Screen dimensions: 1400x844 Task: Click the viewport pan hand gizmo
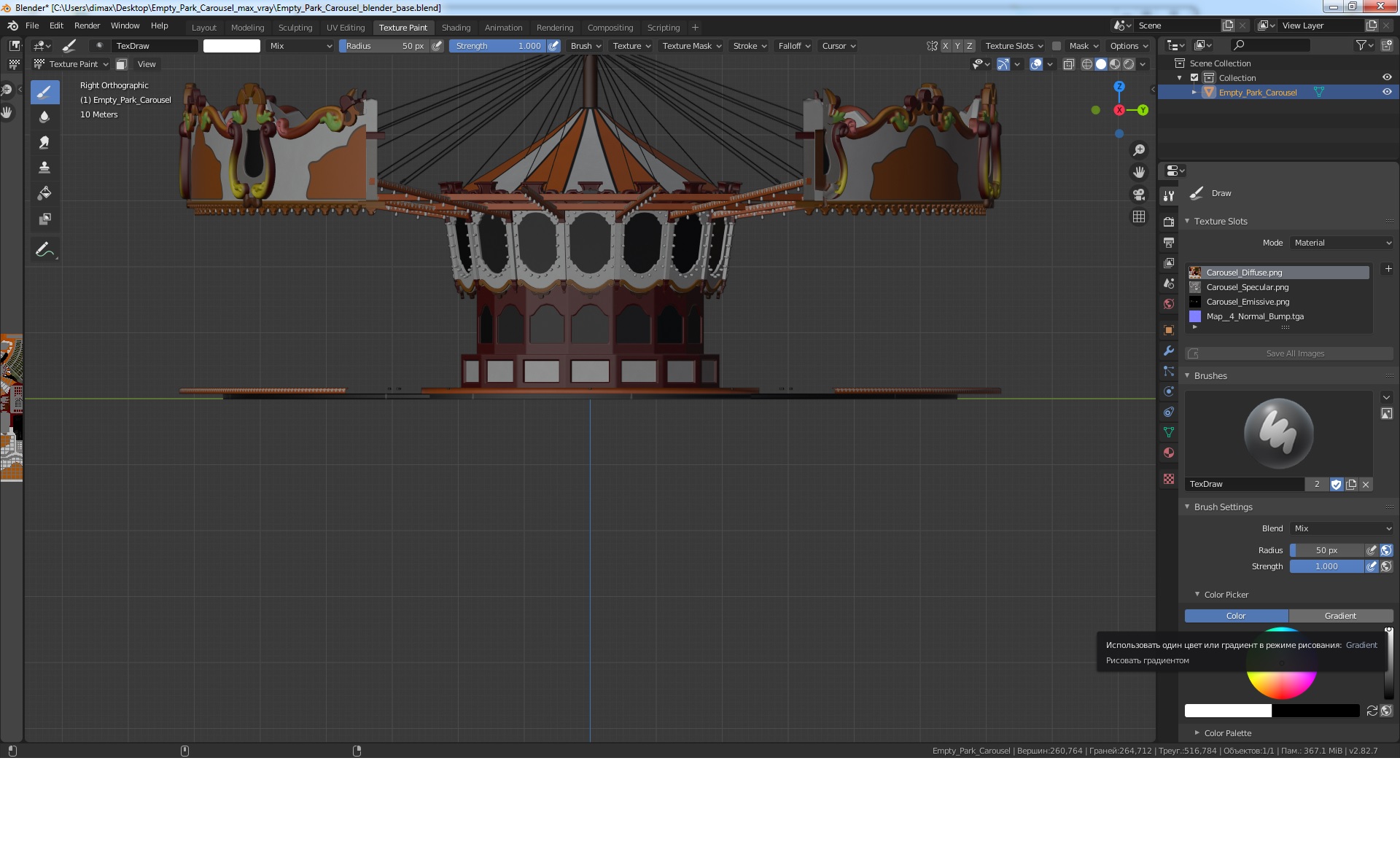(1138, 173)
